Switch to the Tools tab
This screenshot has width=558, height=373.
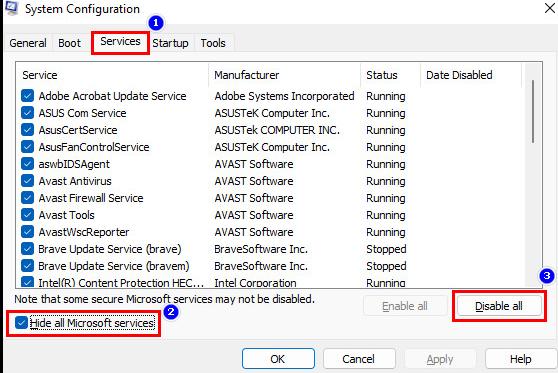tap(213, 43)
